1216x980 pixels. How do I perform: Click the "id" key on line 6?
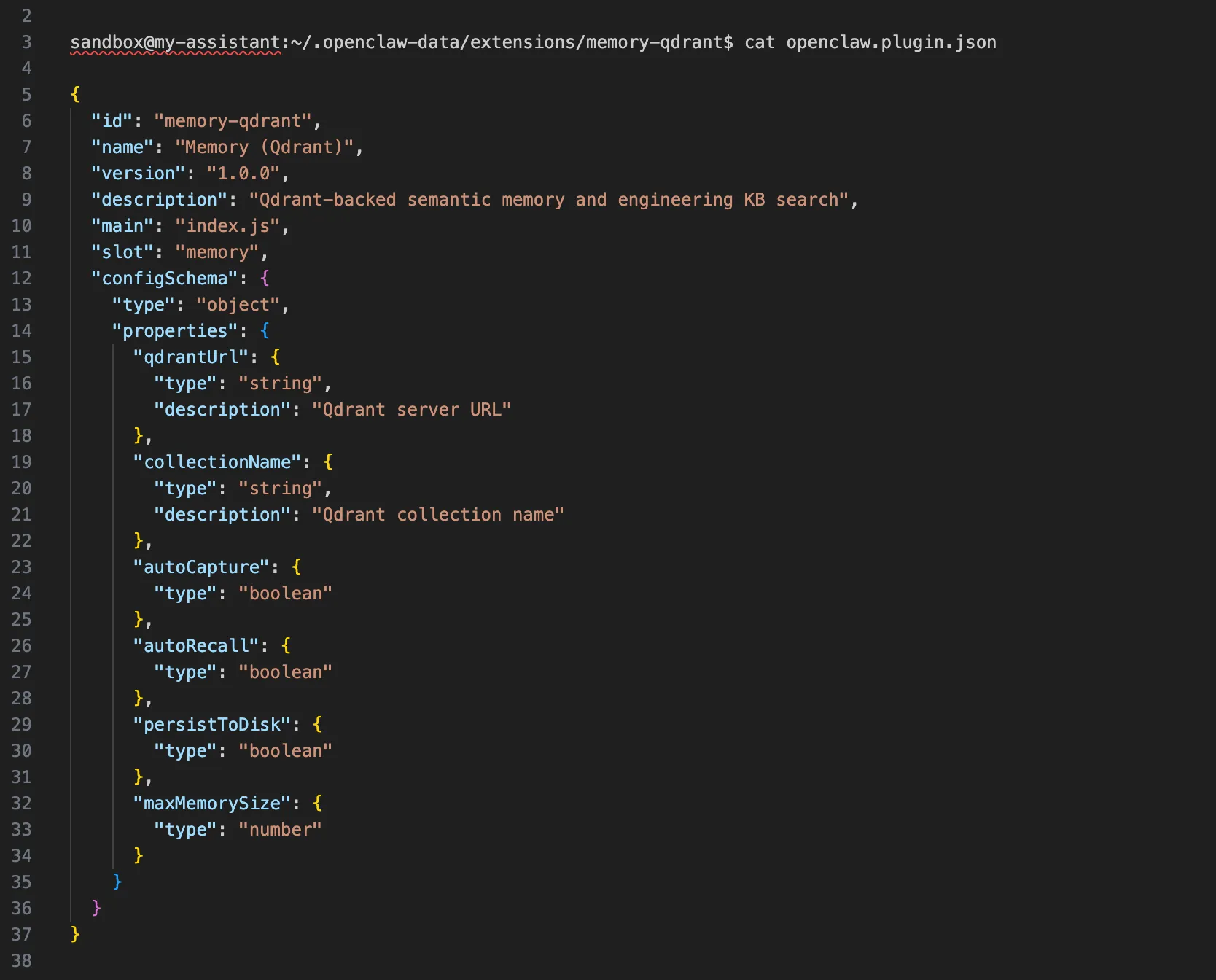pyautogui.click(x=112, y=121)
